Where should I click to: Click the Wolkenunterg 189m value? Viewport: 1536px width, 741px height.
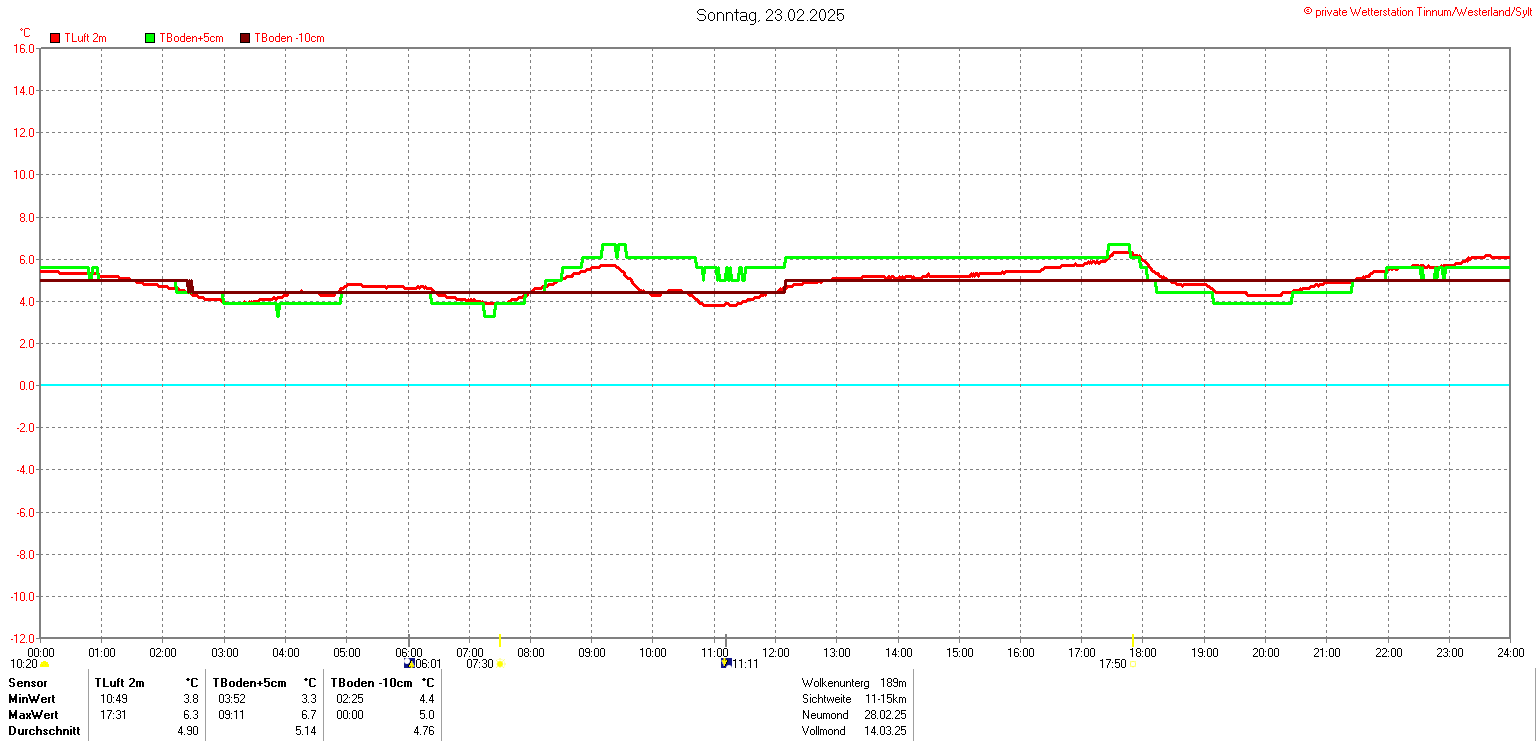coord(893,683)
